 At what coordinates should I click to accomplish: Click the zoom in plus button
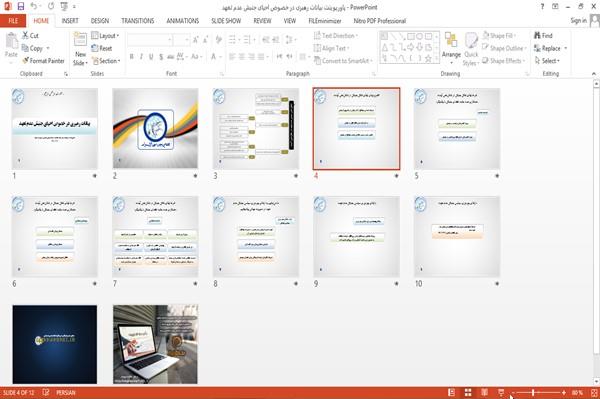coord(564,392)
